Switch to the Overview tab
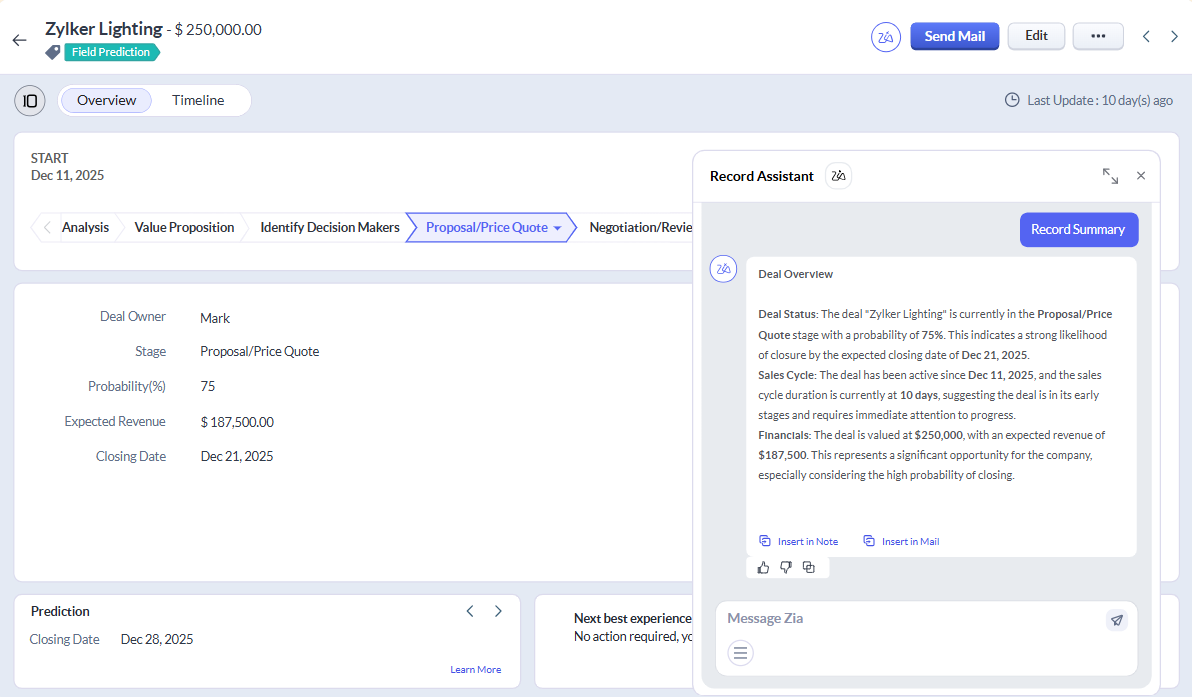Screen dimensions: 1192x697 pos(106,100)
